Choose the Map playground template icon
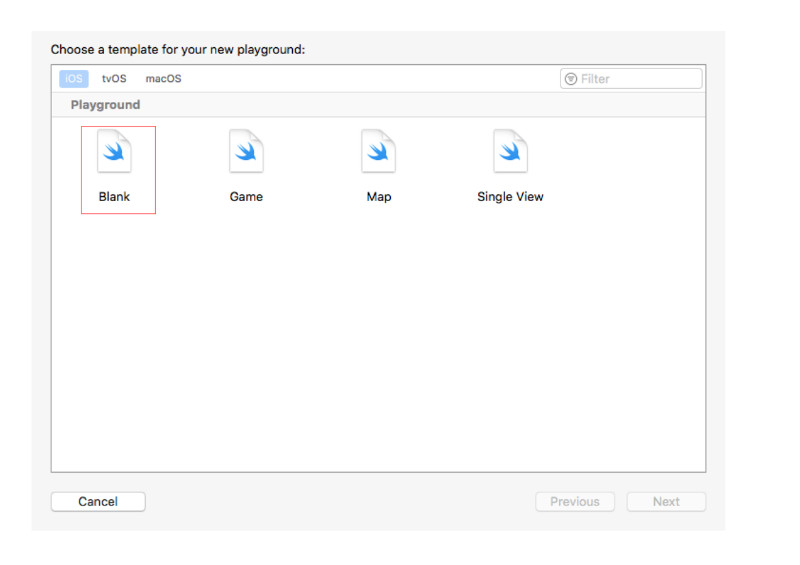This screenshot has width=800, height=565. [x=379, y=151]
